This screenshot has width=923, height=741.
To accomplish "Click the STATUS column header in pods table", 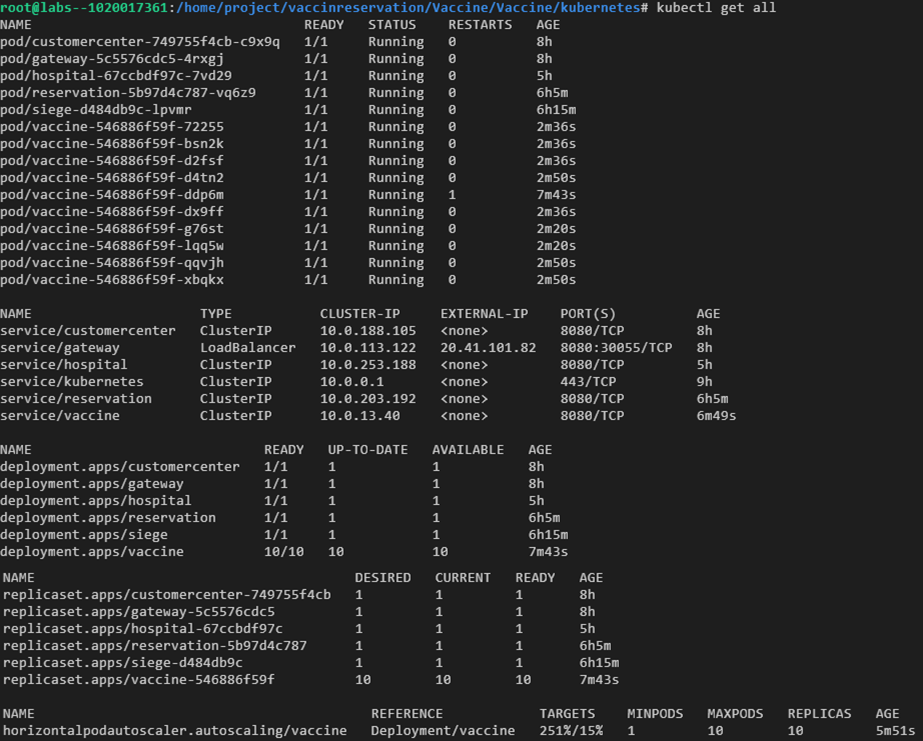I will tap(392, 25).
